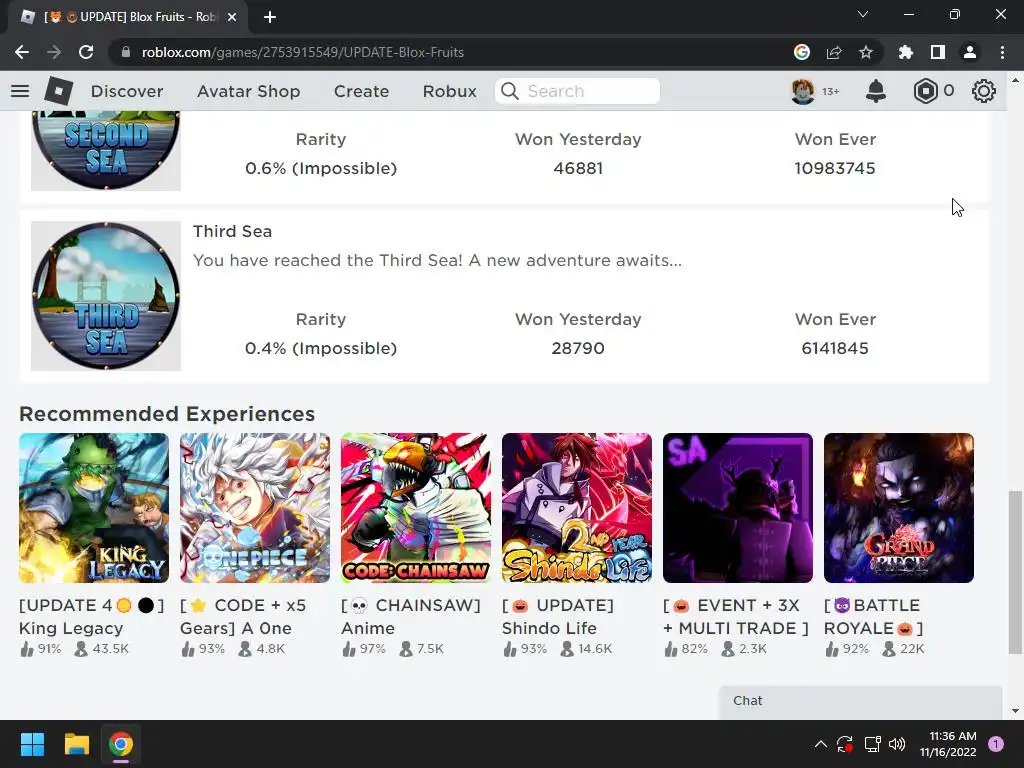Click the Chrome taskbar icon
Image resolution: width=1024 pixels, height=768 pixels.
coord(121,744)
